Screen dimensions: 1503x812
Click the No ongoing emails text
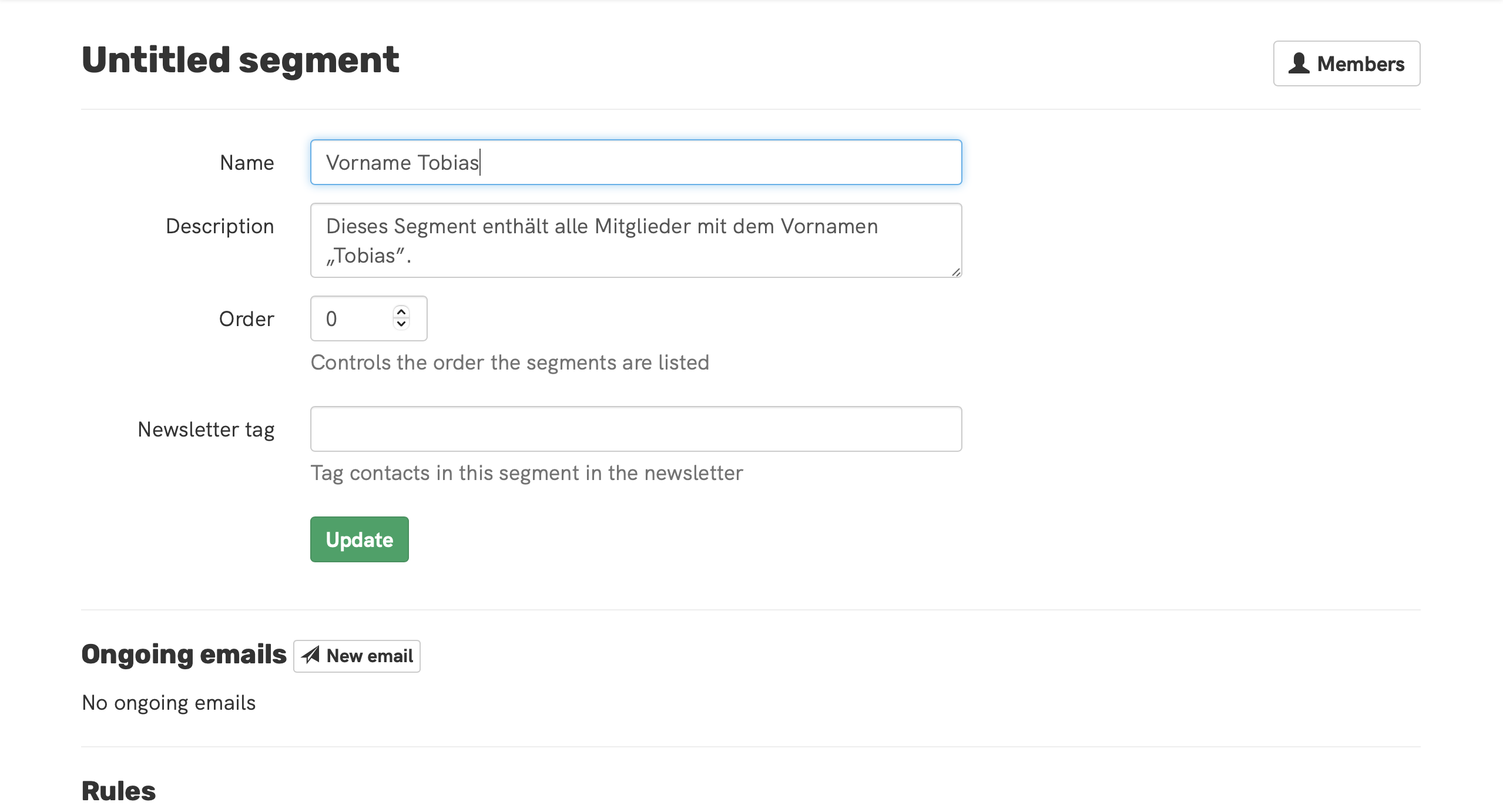click(169, 703)
